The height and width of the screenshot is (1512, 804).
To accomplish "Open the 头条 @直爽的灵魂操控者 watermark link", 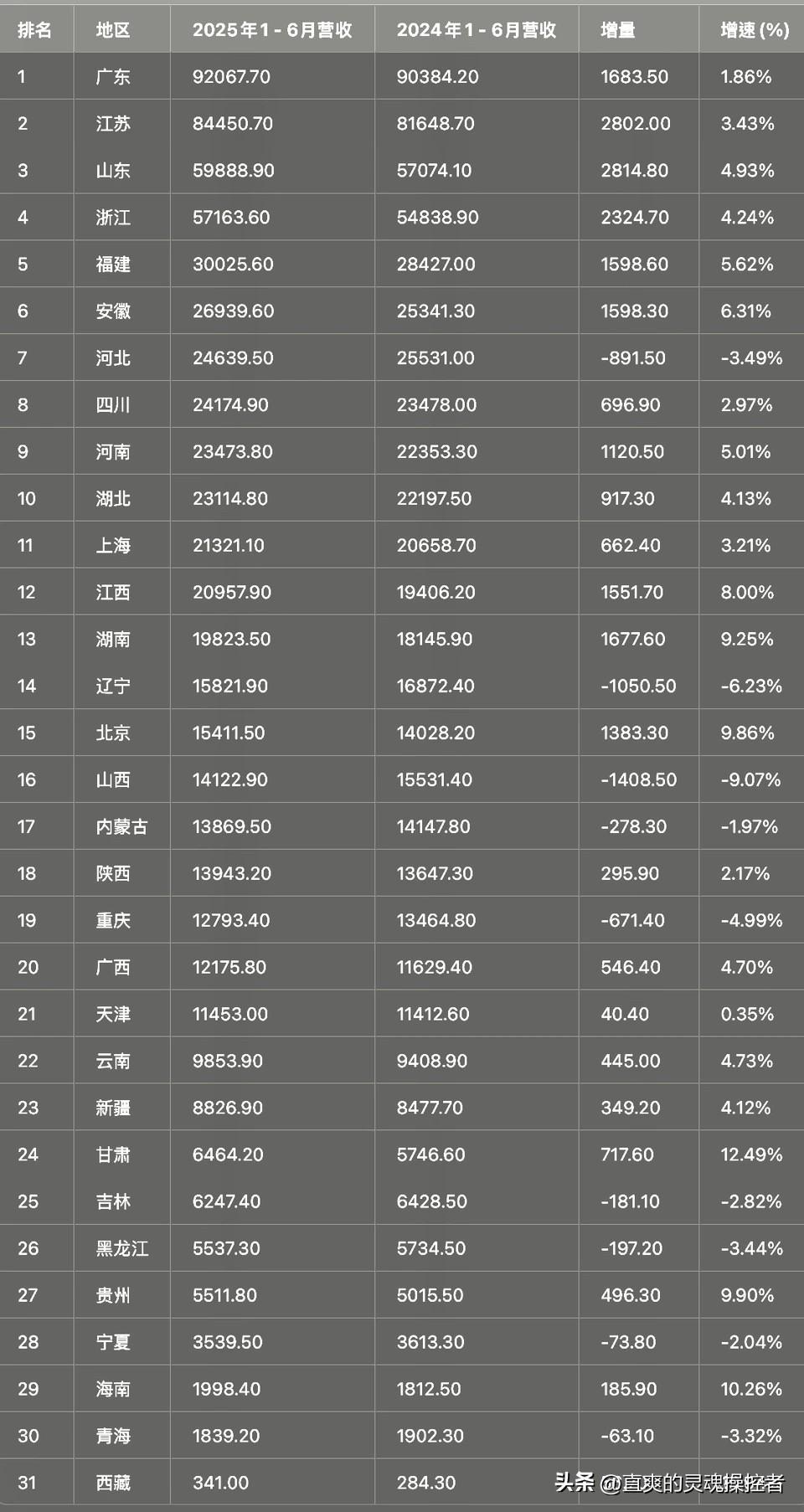I will pyautogui.click(x=669, y=1484).
